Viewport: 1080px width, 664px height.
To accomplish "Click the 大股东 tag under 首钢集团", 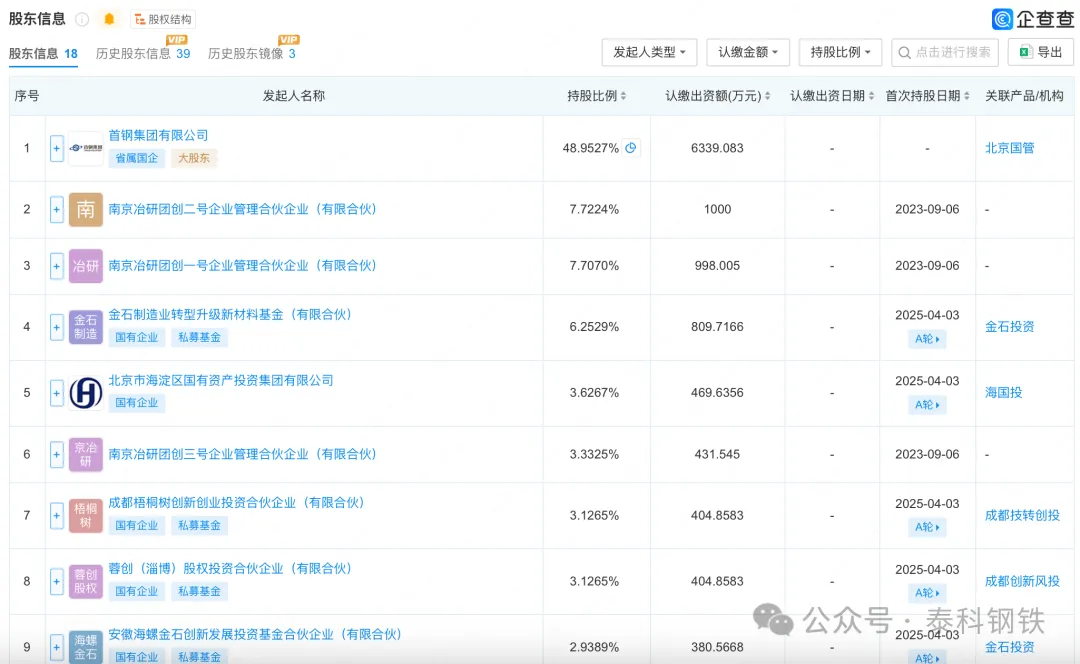I will click(x=194, y=158).
